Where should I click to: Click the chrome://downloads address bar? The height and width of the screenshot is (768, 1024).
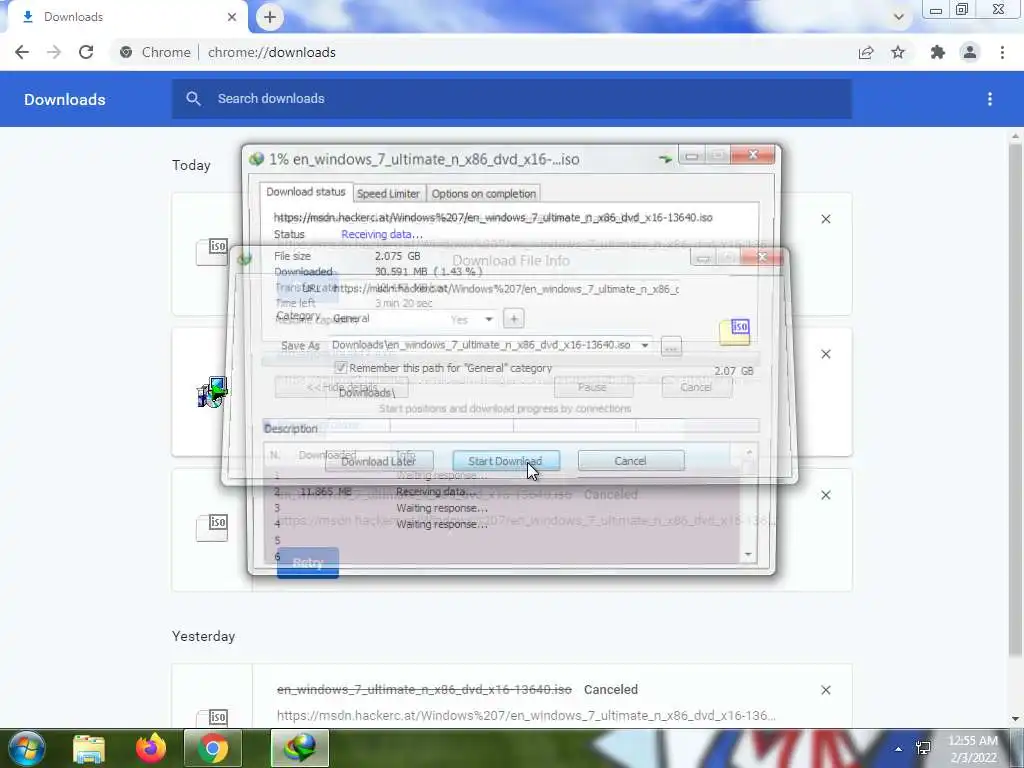pos(270,52)
